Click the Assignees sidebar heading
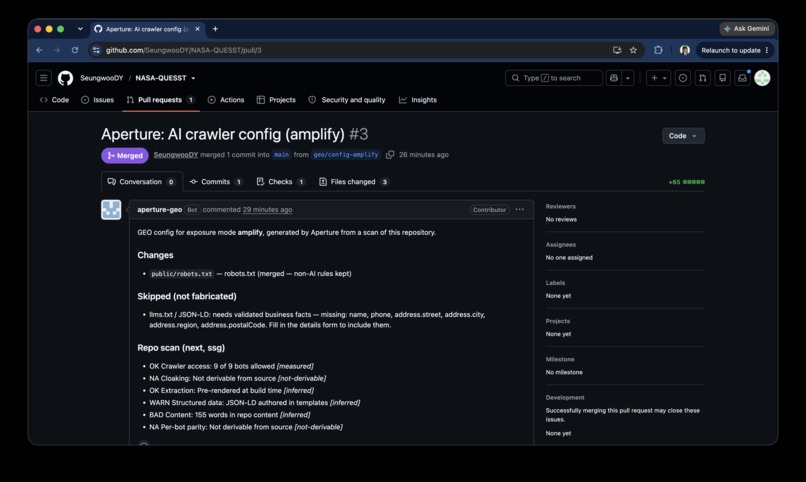The width and height of the screenshot is (806, 482). point(561,245)
